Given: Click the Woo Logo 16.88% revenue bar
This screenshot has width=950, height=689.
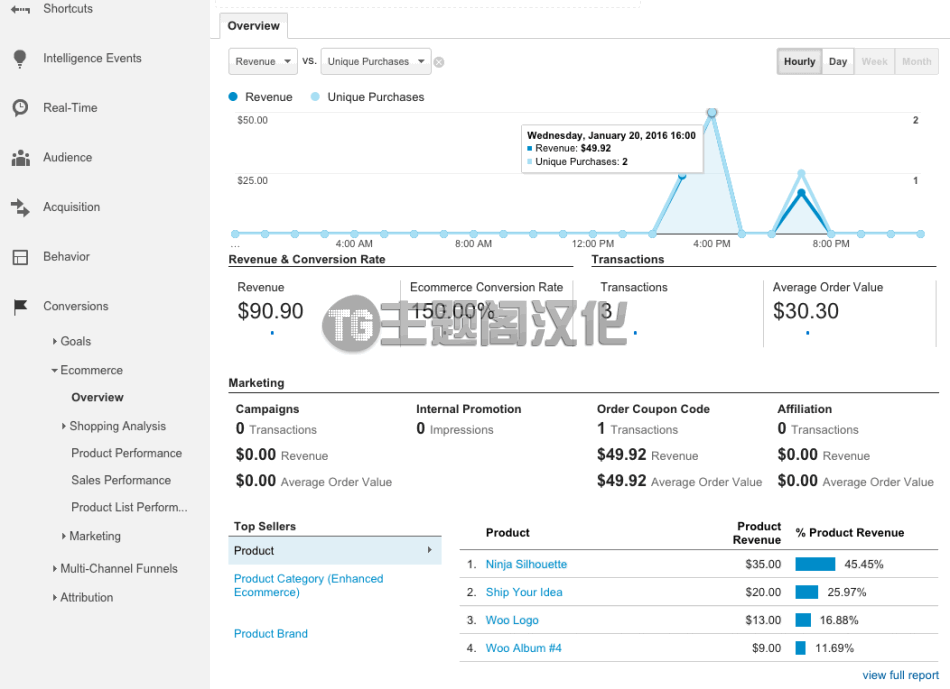Looking at the screenshot, I should 803,621.
